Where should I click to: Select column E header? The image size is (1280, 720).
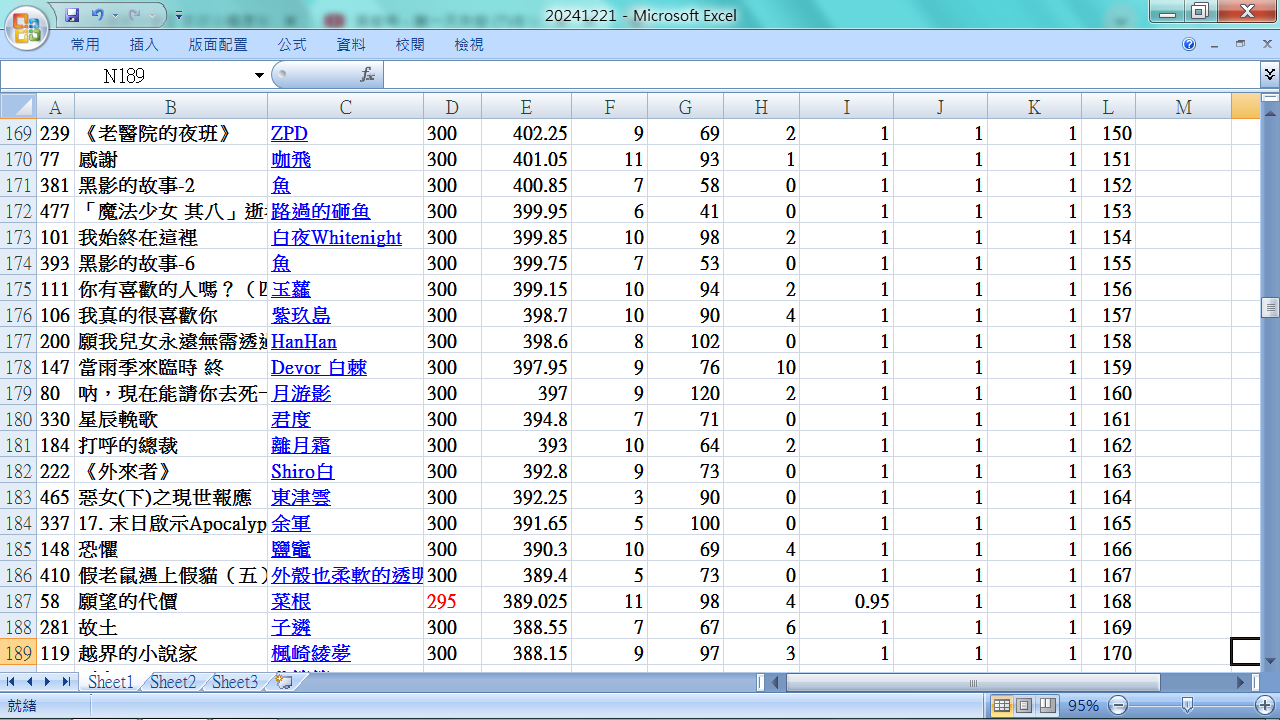526,107
